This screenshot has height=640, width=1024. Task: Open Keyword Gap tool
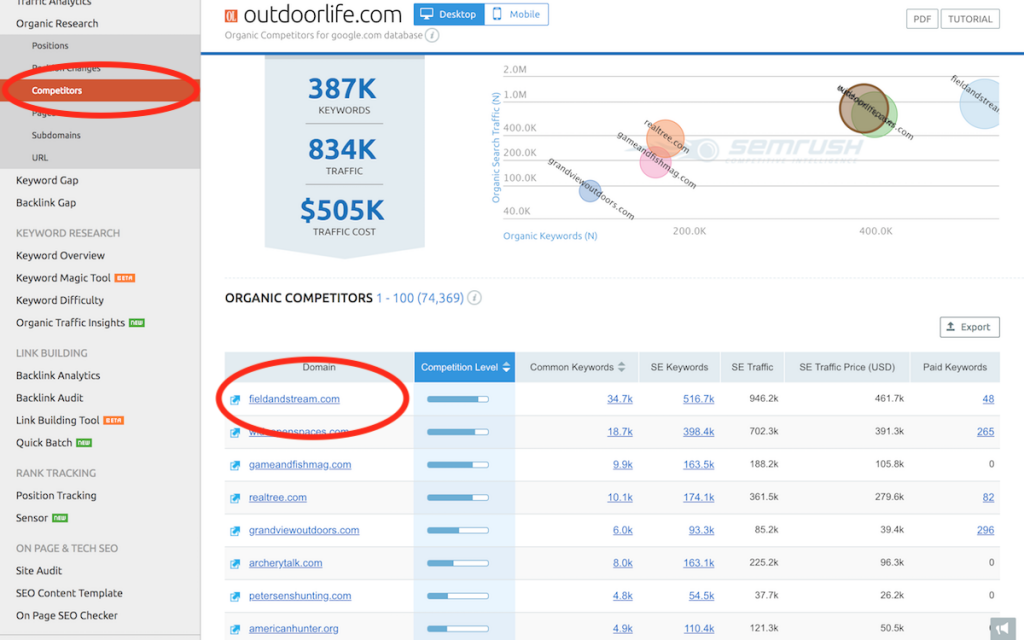pos(47,180)
